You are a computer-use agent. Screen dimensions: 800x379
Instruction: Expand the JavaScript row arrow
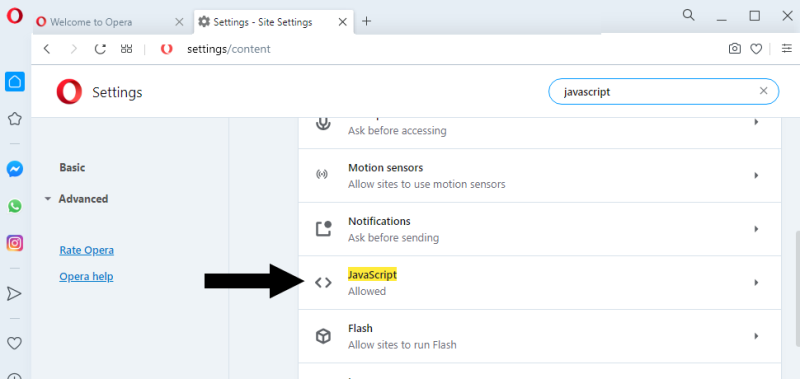click(756, 283)
